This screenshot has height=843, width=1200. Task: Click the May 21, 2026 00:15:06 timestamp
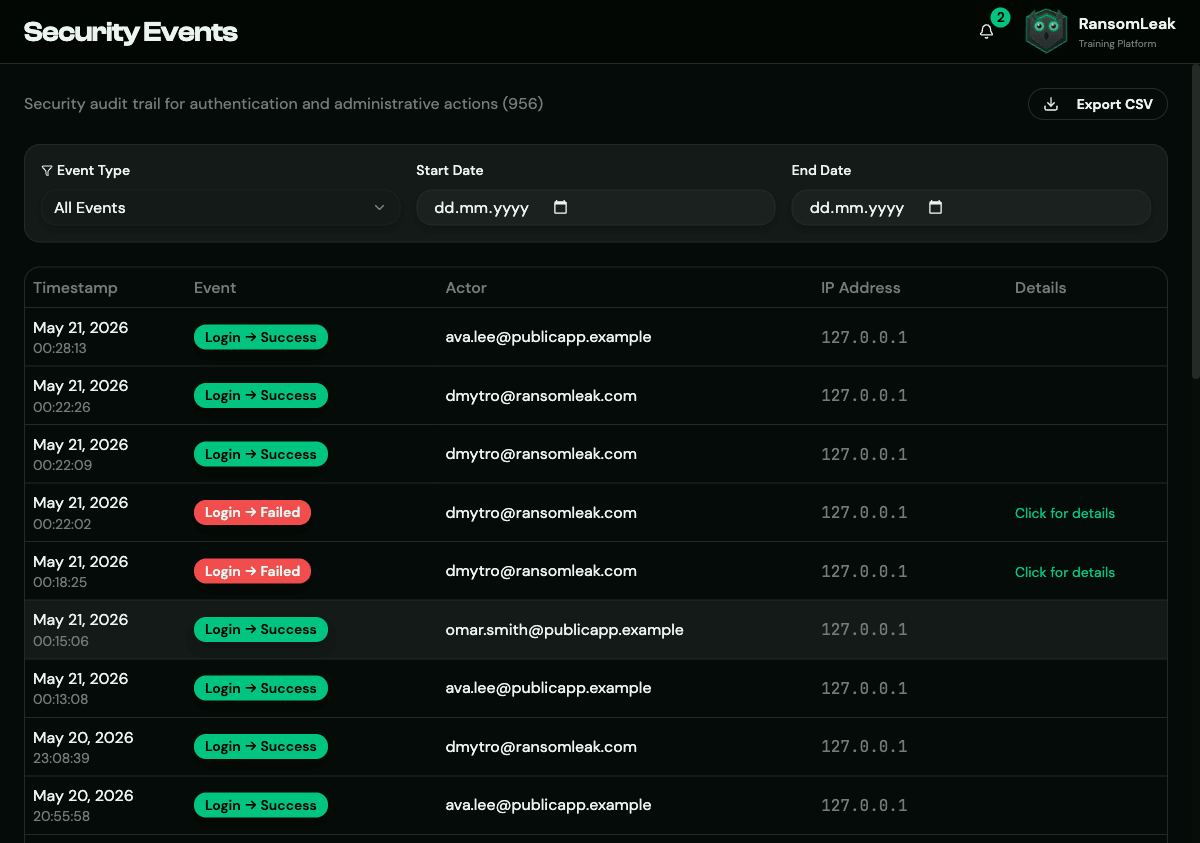81,629
